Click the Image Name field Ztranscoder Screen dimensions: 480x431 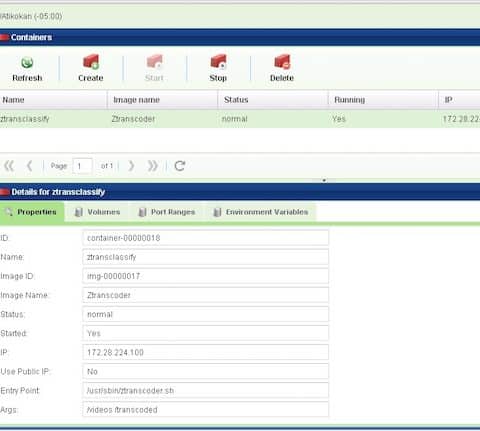point(206,295)
